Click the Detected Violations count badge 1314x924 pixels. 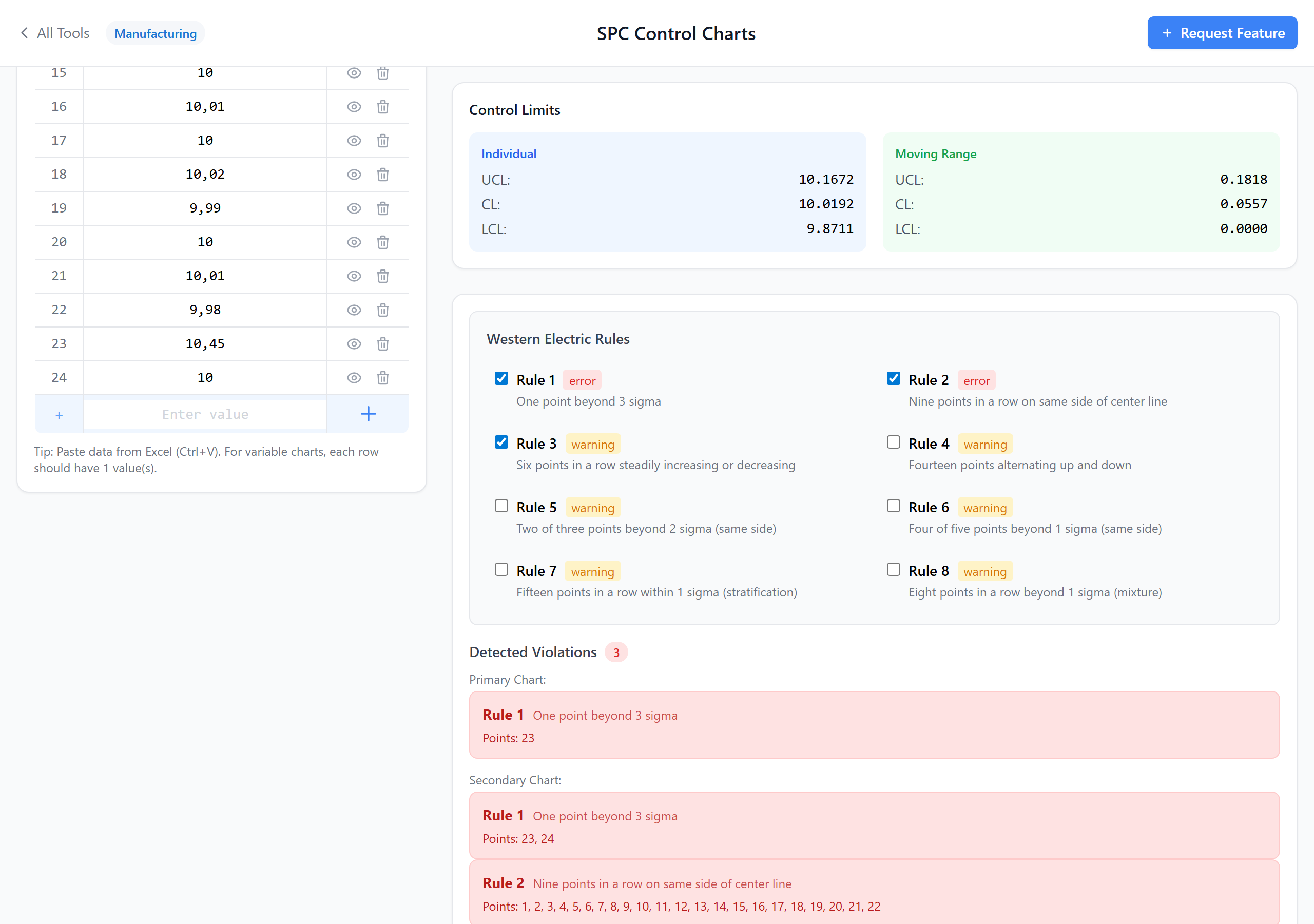click(x=616, y=652)
